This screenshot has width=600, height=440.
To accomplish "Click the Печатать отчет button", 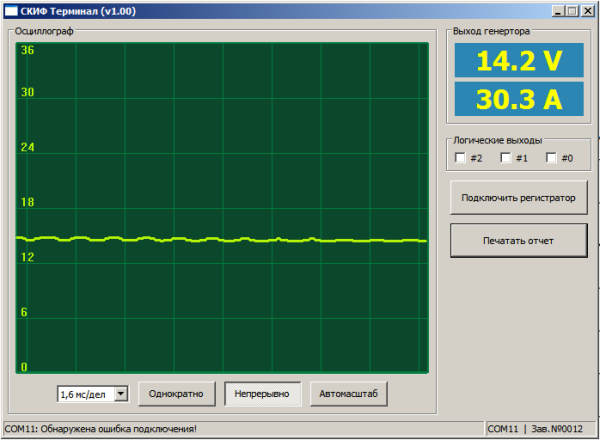I will point(518,241).
